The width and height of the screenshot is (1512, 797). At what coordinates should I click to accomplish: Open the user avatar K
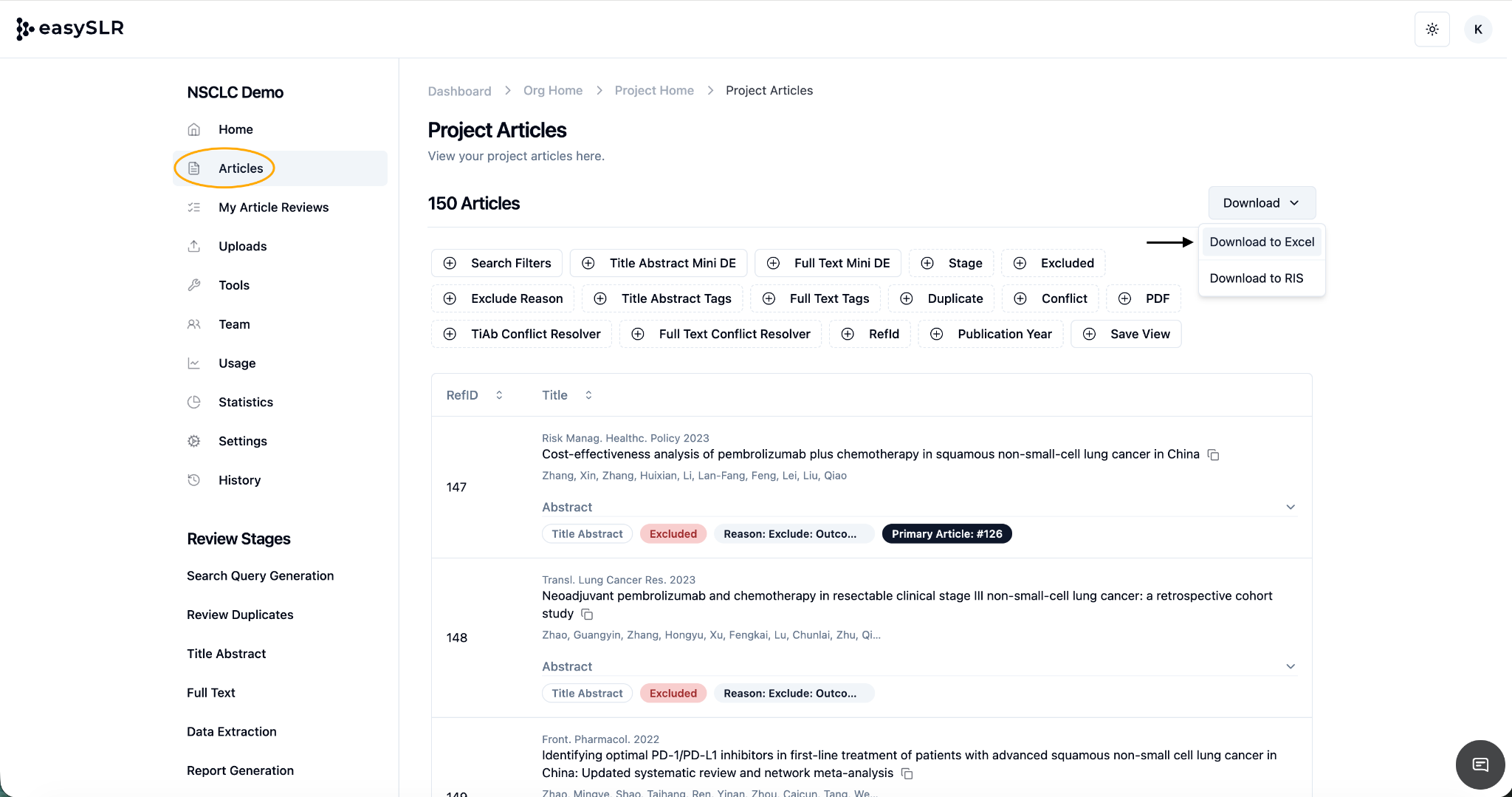coord(1477,30)
